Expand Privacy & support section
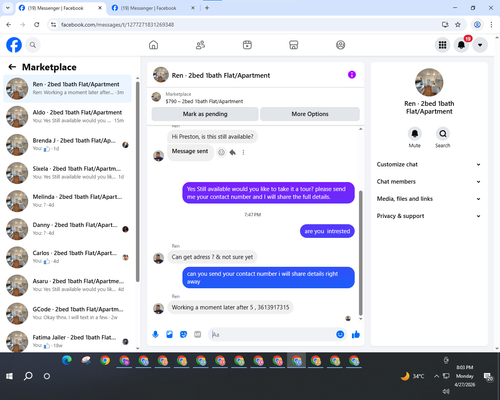 [429, 216]
